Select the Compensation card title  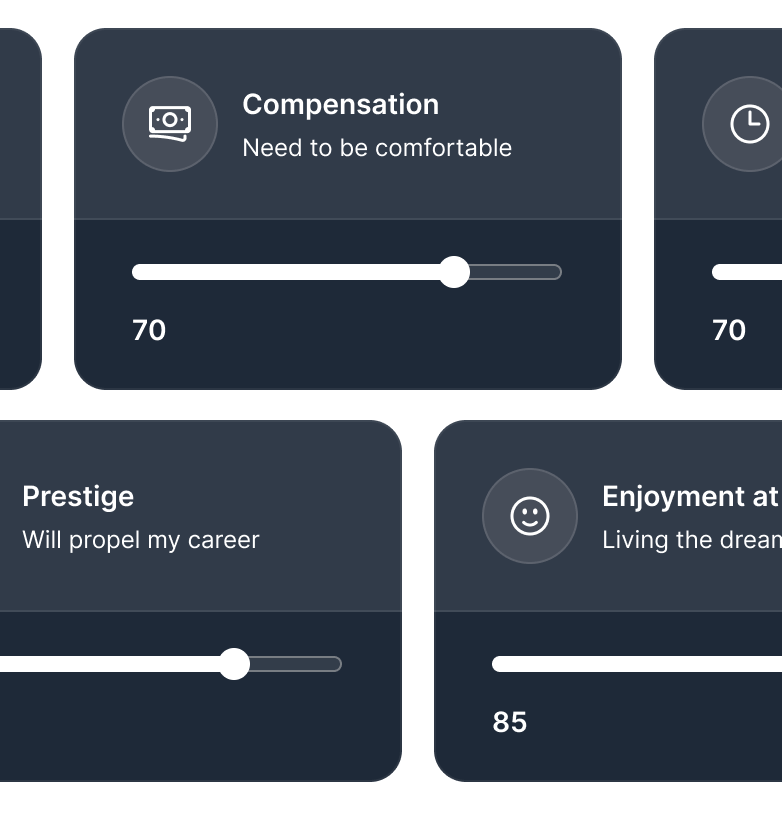pos(340,105)
